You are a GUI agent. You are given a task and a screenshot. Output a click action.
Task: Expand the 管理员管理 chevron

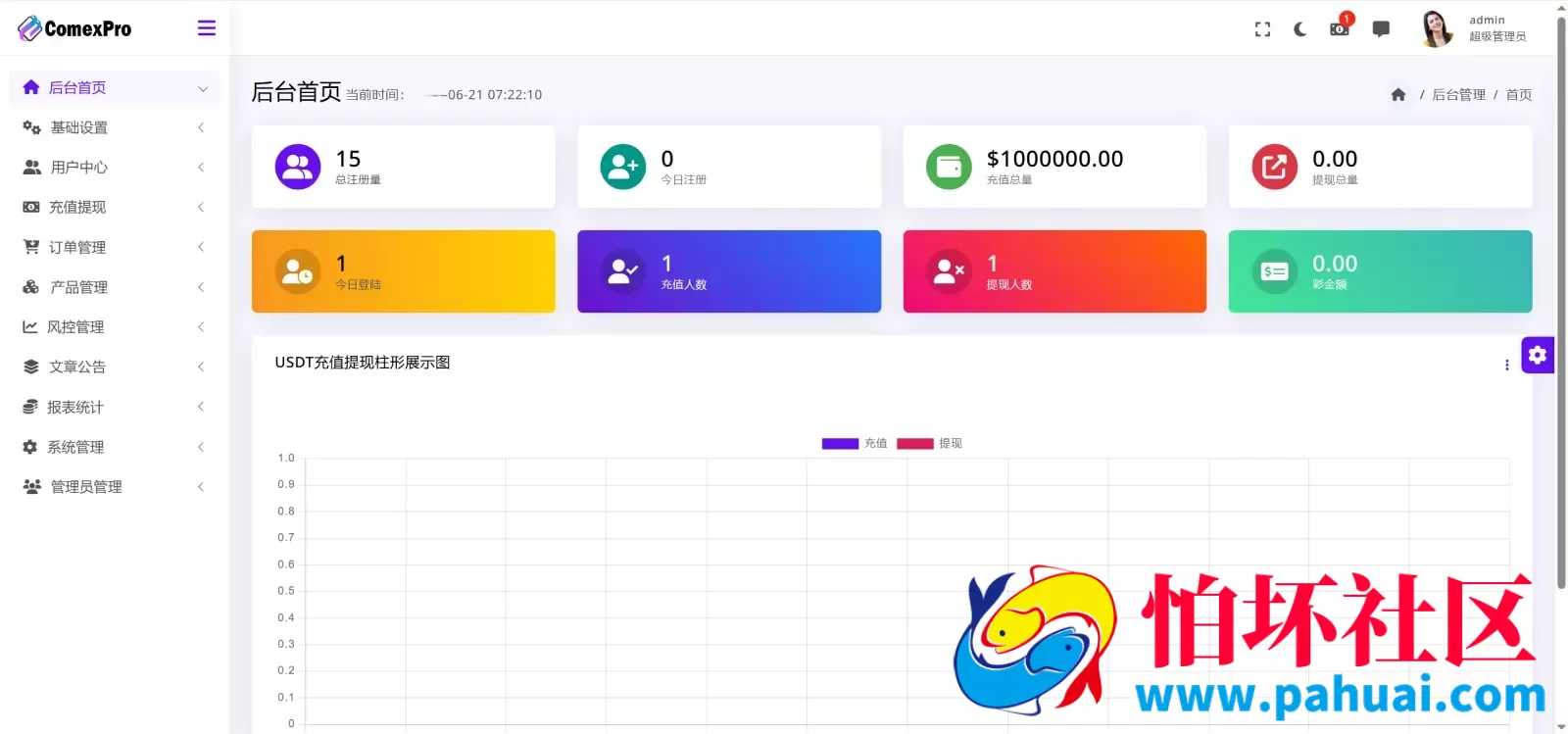click(201, 487)
